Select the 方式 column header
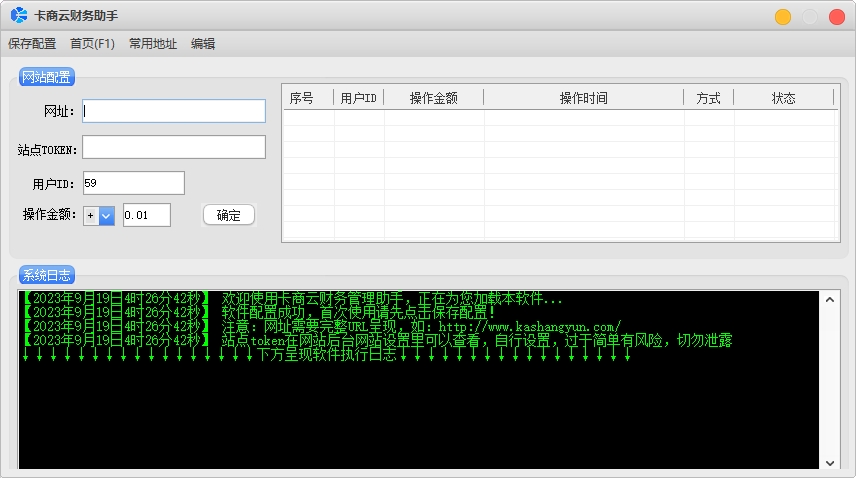The height and width of the screenshot is (478, 856). pos(709,98)
